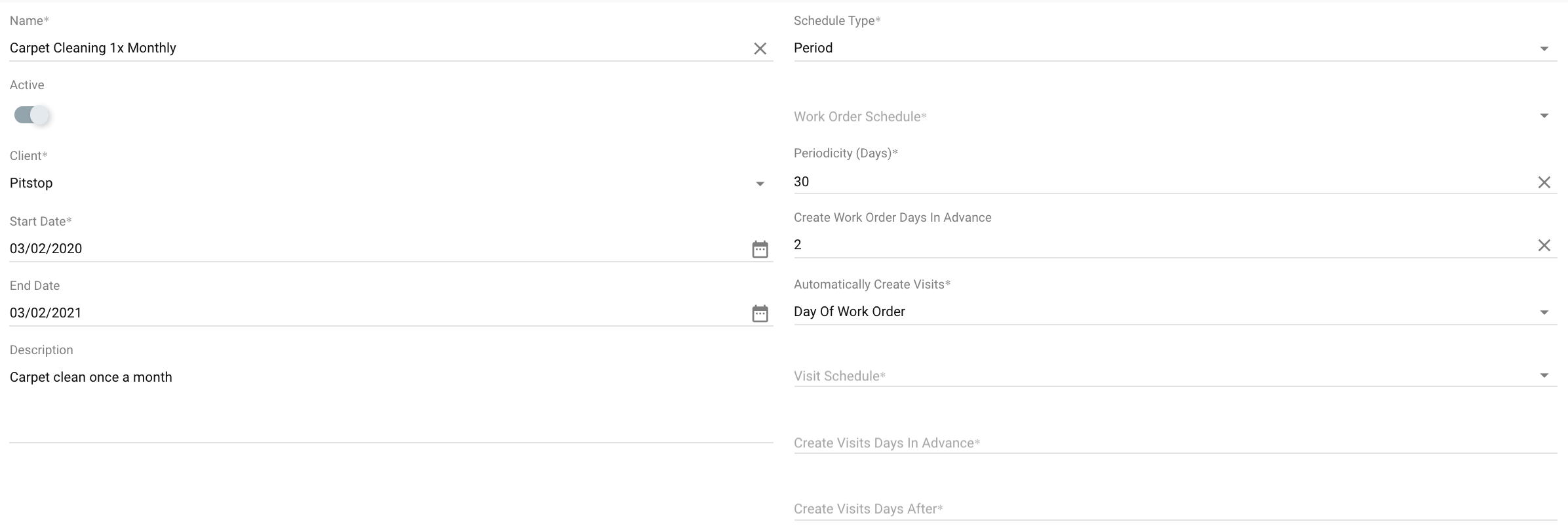Open the End Date calendar picker

pyautogui.click(x=760, y=314)
